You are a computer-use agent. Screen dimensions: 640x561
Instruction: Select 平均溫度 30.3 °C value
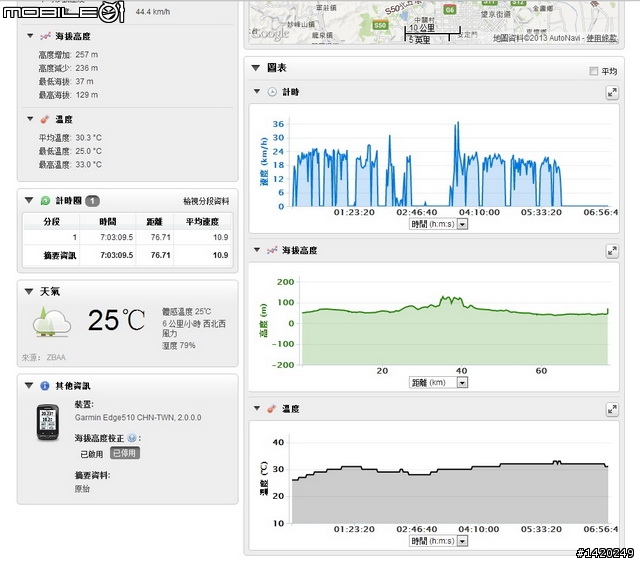tap(89, 138)
